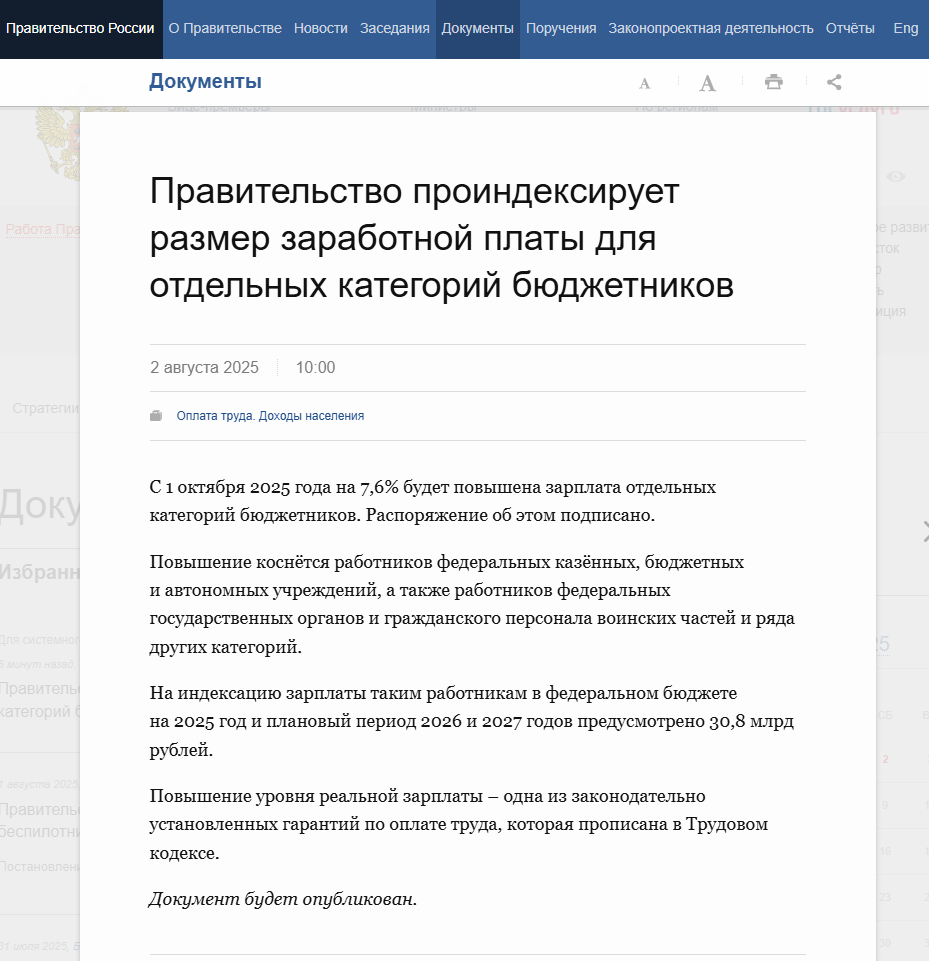Click the article headline about индексация зарплаты
929x961 pixels.
tap(442, 238)
